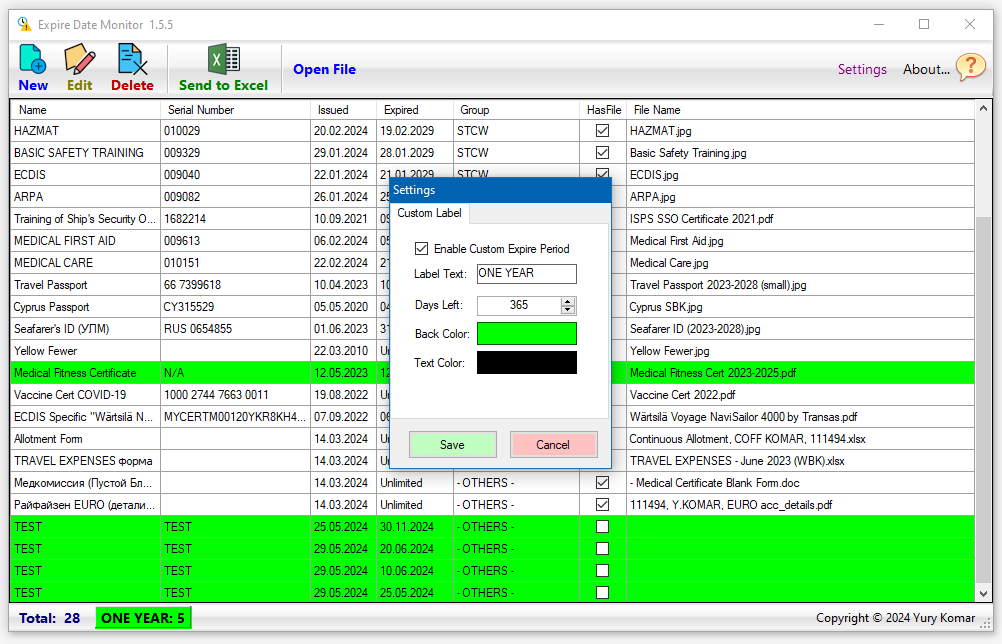The image size is (1002, 644).
Task: Sort by Group column header
Action: pyautogui.click(x=516, y=110)
